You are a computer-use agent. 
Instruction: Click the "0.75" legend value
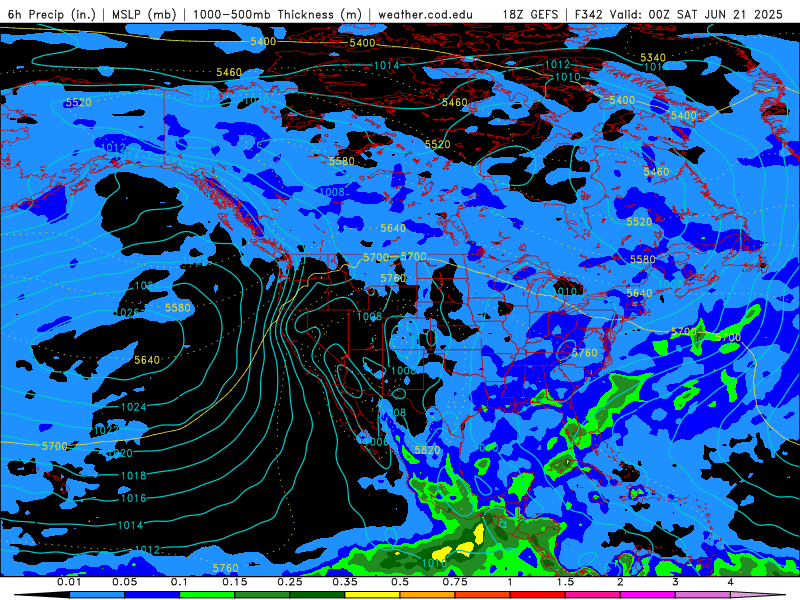tap(455, 582)
